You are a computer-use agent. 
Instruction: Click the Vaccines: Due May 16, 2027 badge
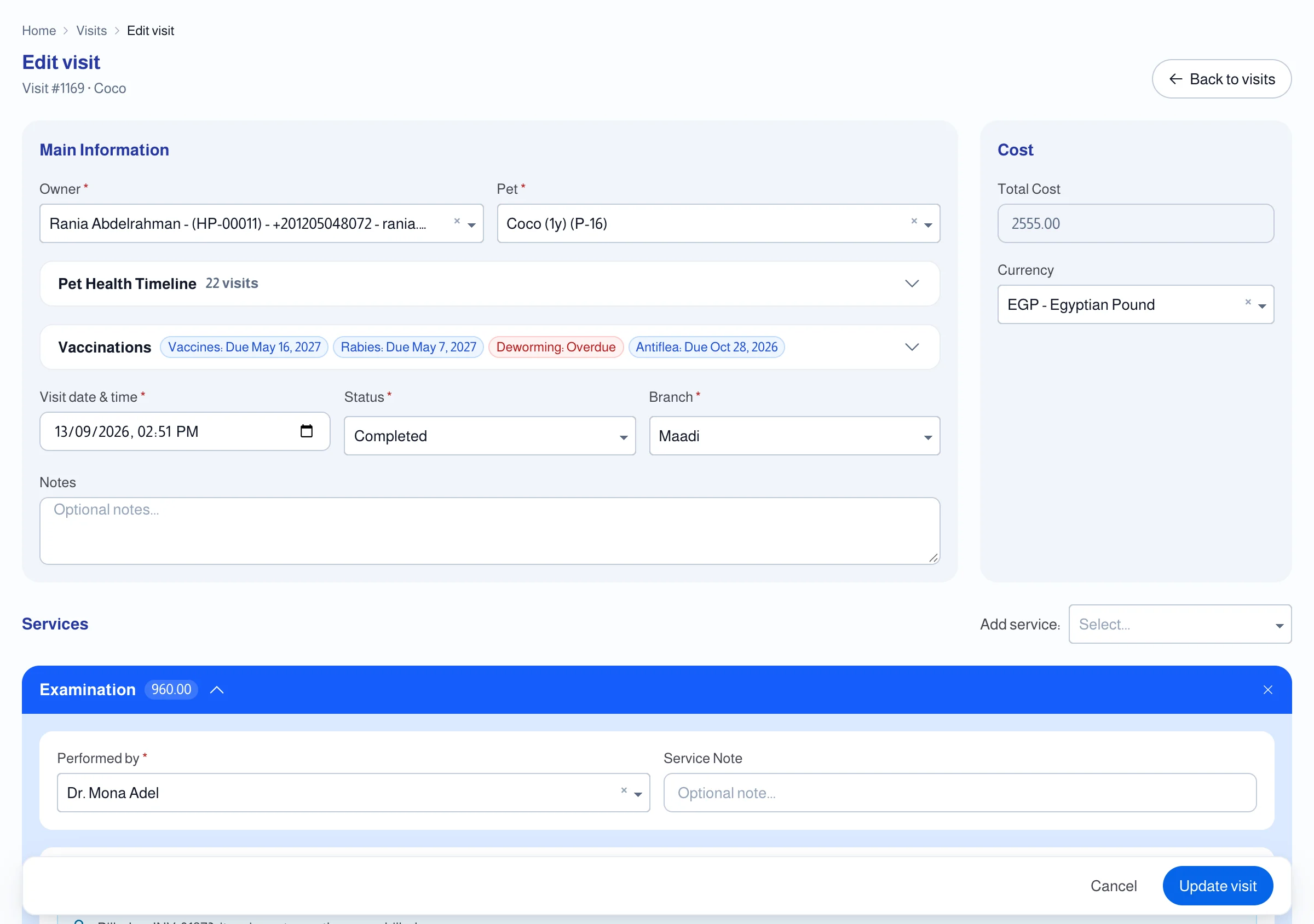pos(244,347)
